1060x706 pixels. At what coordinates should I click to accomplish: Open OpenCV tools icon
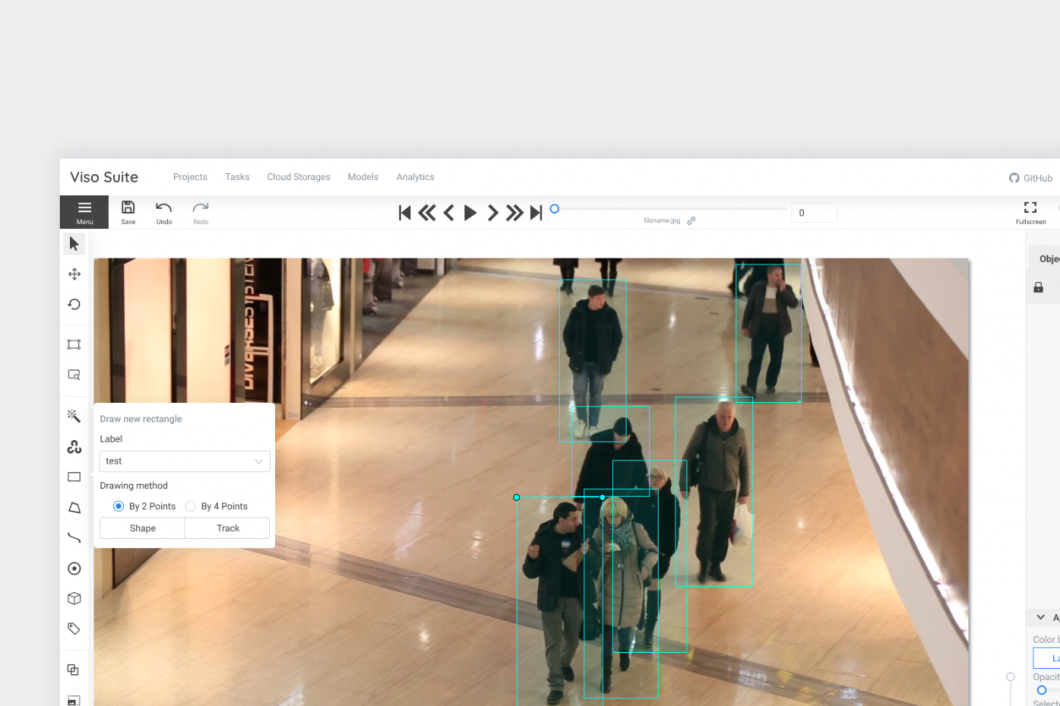coord(74,446)
